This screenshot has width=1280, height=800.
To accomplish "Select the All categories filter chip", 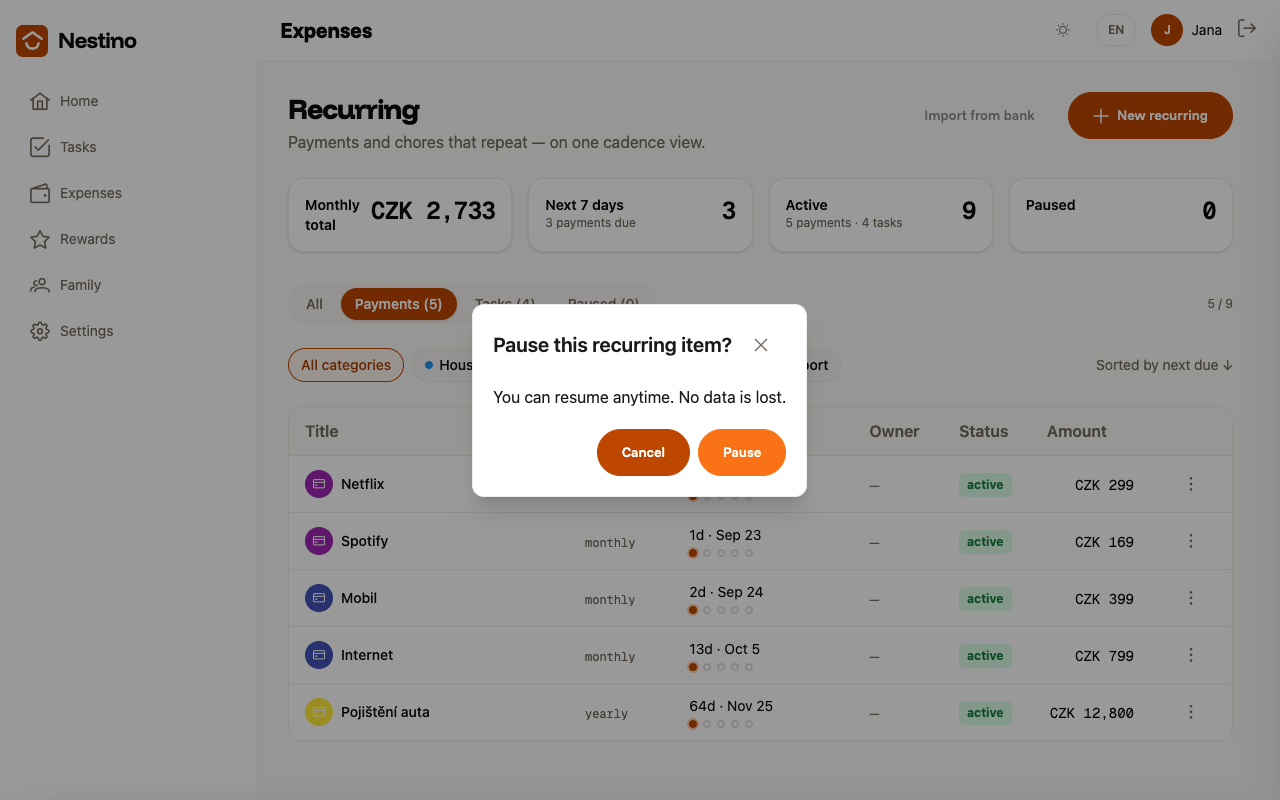I will pos(346,365).
